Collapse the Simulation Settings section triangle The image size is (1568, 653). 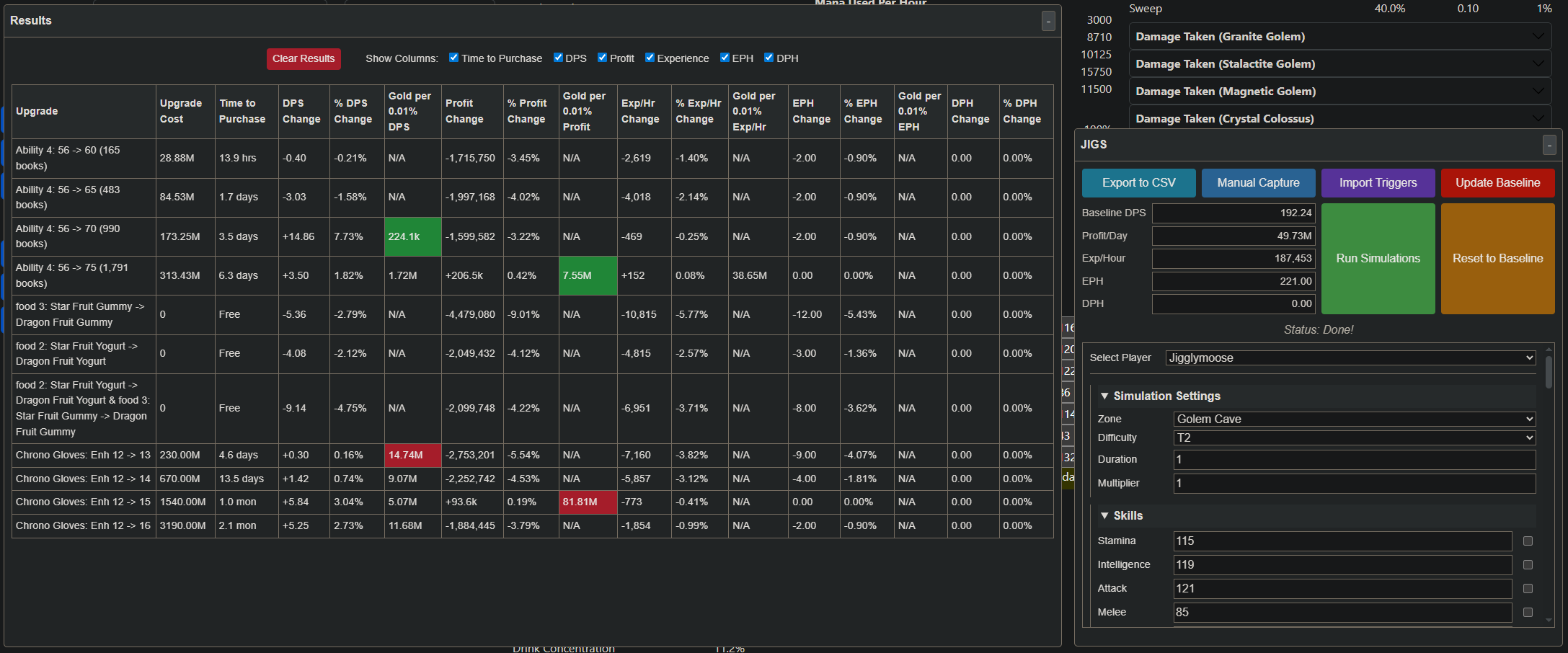click(x=1104, y=396)
